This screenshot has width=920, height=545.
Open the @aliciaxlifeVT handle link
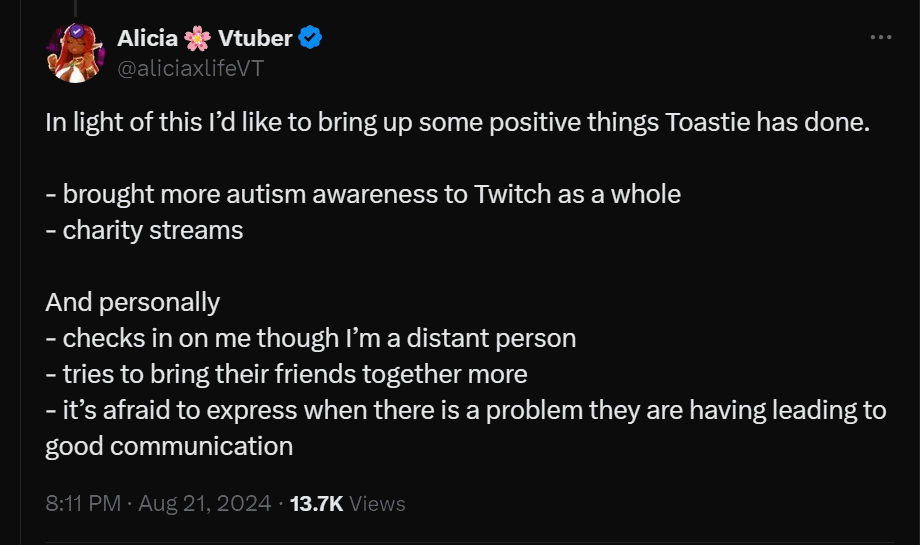point(191,68)
